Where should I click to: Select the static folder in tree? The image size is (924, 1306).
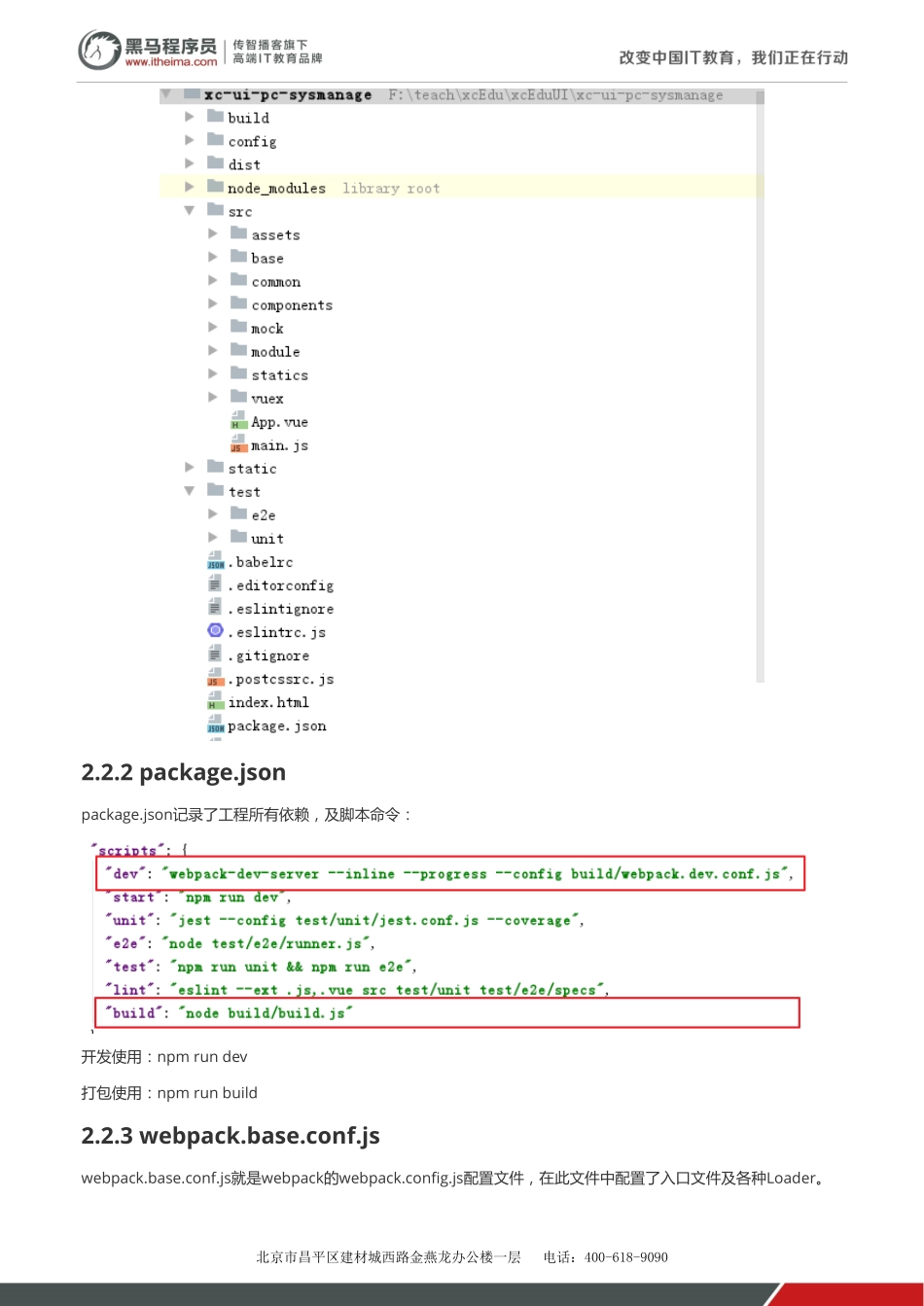pos(252,469)
